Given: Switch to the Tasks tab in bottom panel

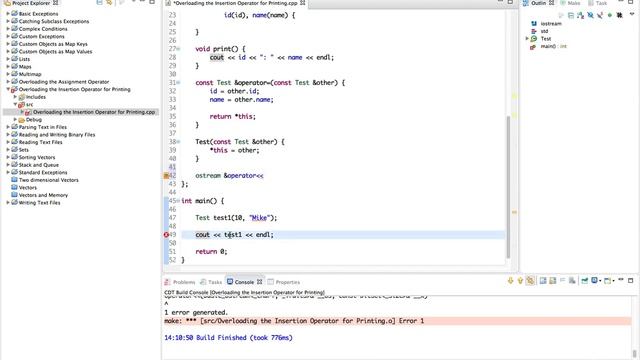Looking at the screenshot, I should click(x=211, y=282).
